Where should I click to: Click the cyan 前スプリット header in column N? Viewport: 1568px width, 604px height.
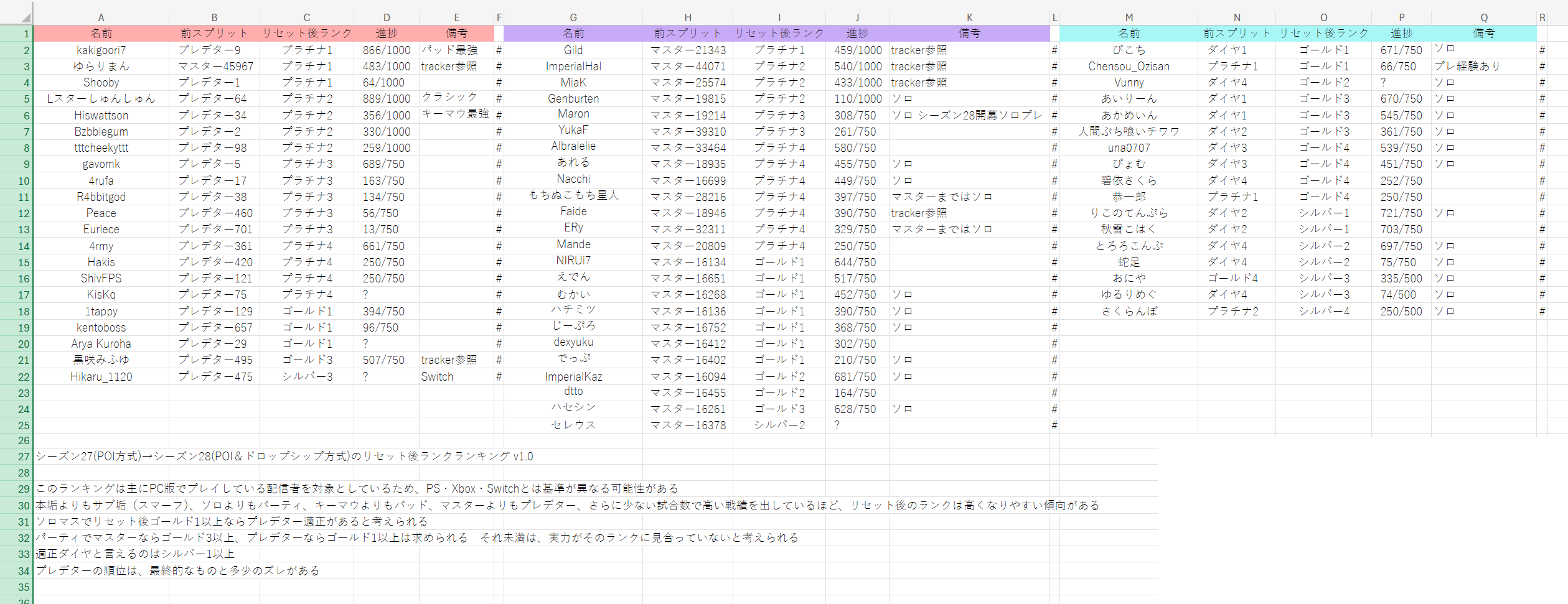[1236, 34]
